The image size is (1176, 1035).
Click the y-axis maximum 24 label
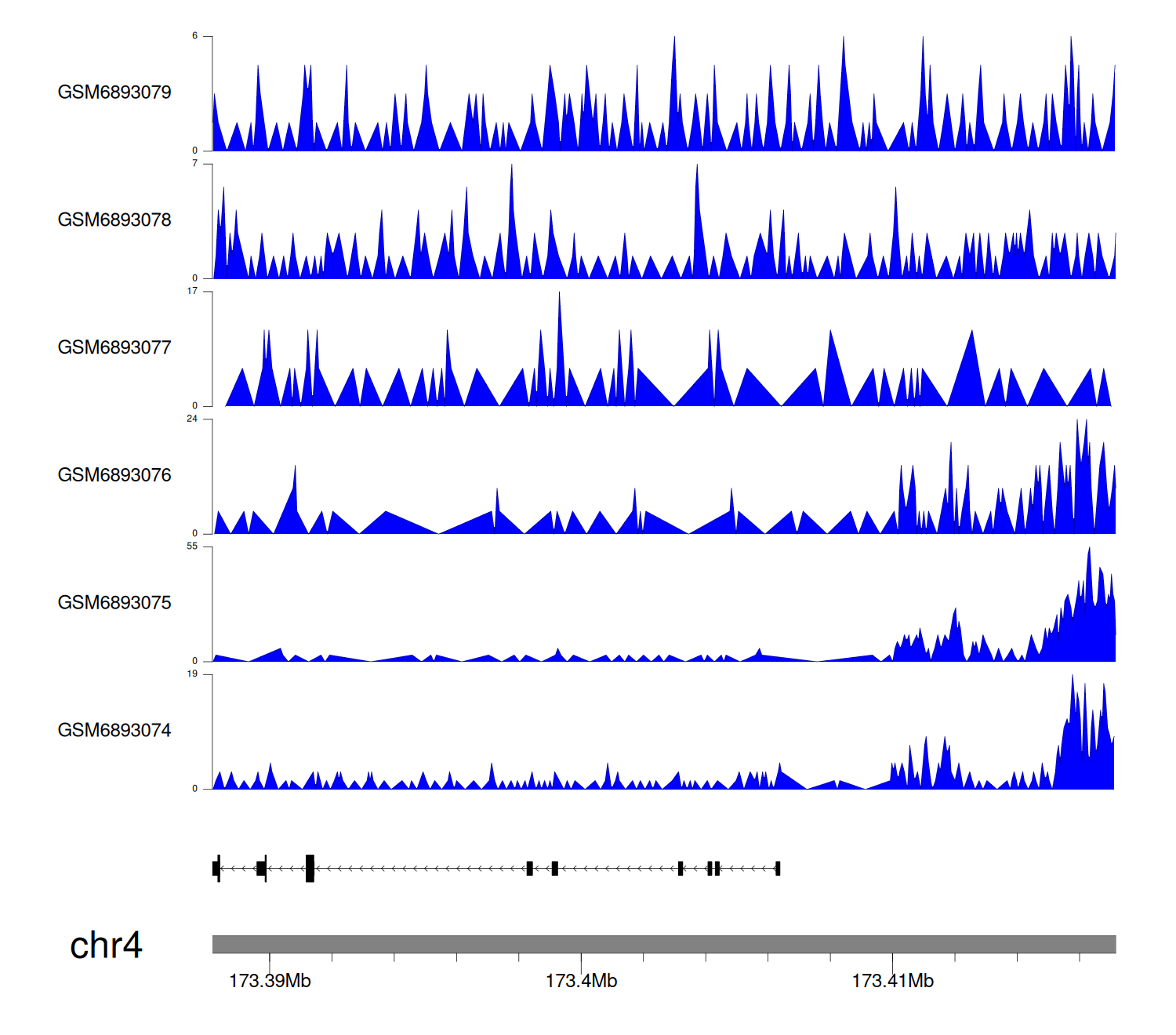click(192, 419)
